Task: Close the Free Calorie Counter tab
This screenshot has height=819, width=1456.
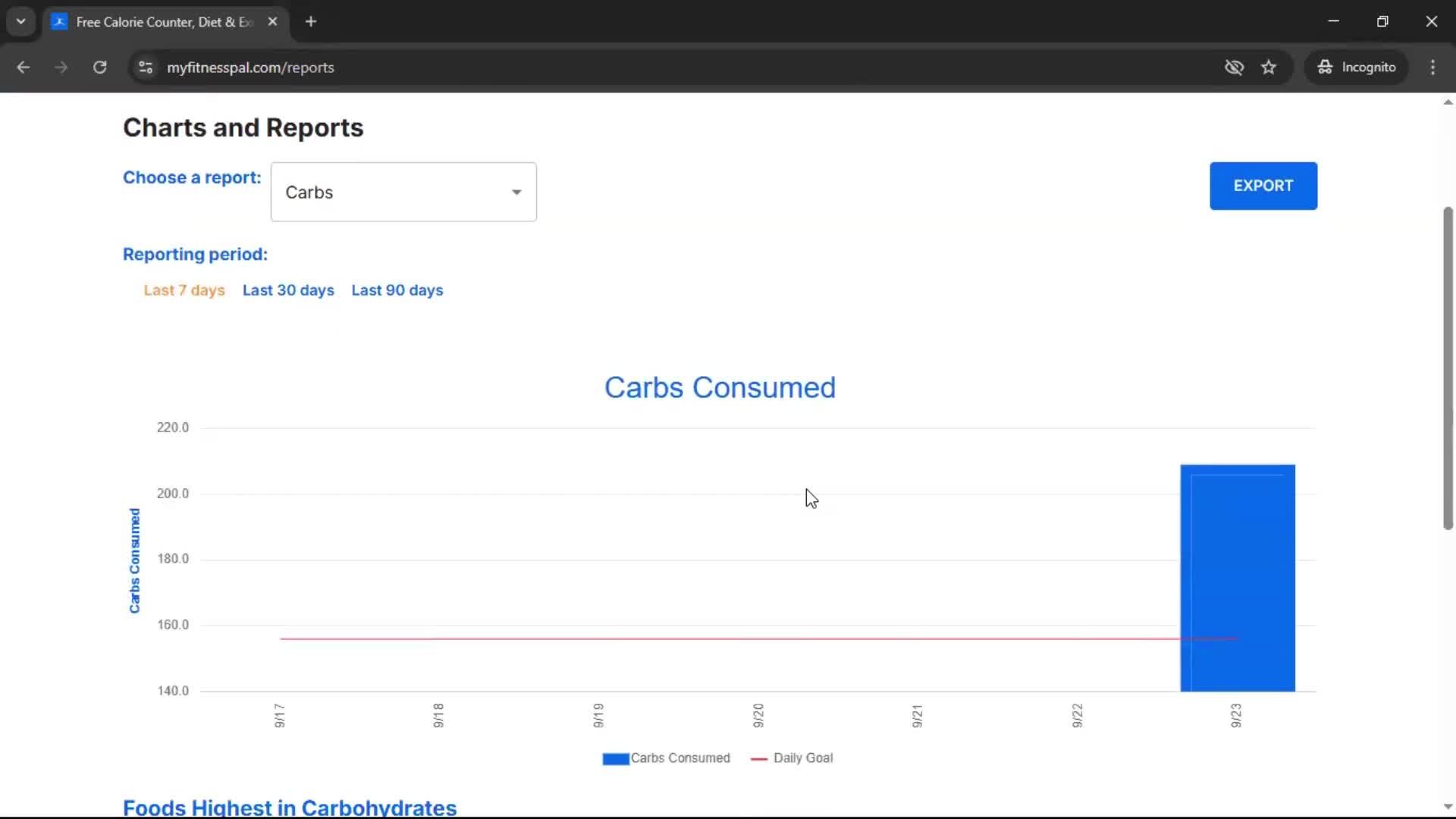Action: pyautogui.click(x=273, y=22)
